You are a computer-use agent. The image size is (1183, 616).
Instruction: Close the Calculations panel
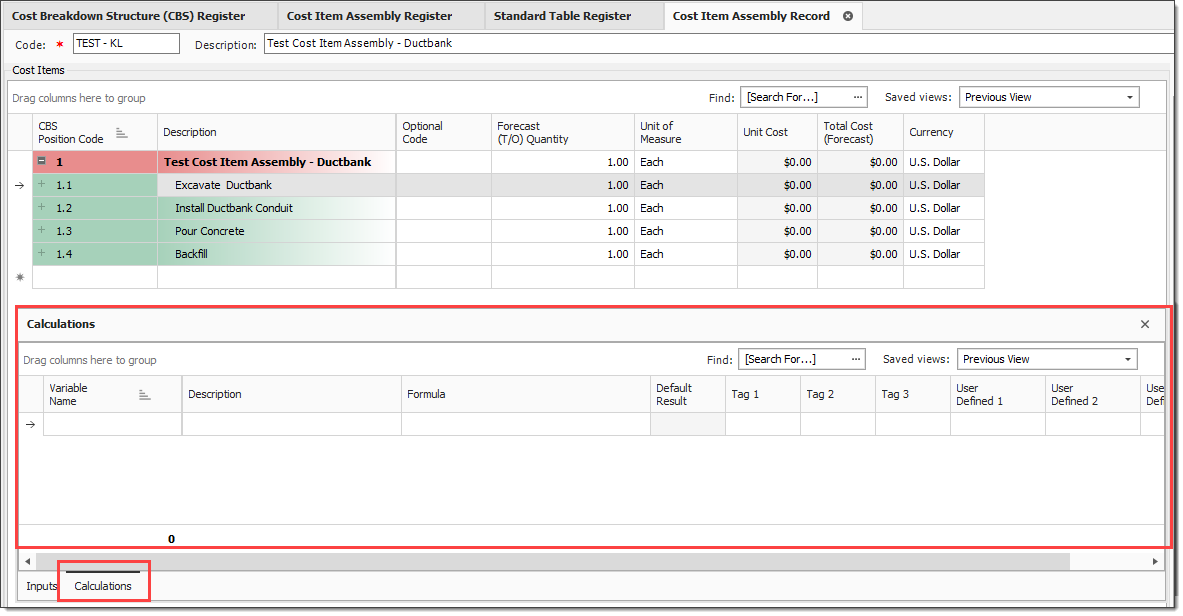coord(1145,324)
